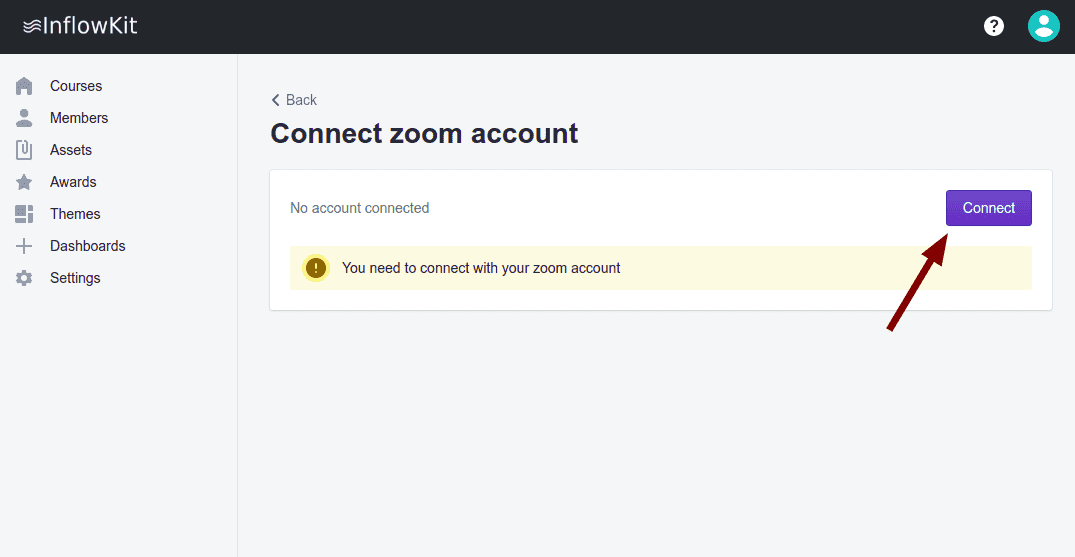The image size is (1075, 557).
Task: Click the Themes layout icon
Action: coord(24,214)
